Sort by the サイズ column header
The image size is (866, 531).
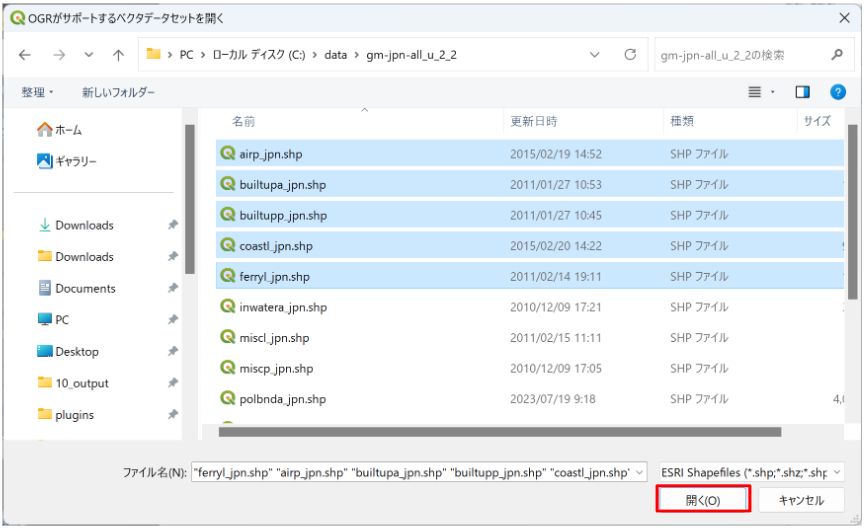click(x=817, y=122)
